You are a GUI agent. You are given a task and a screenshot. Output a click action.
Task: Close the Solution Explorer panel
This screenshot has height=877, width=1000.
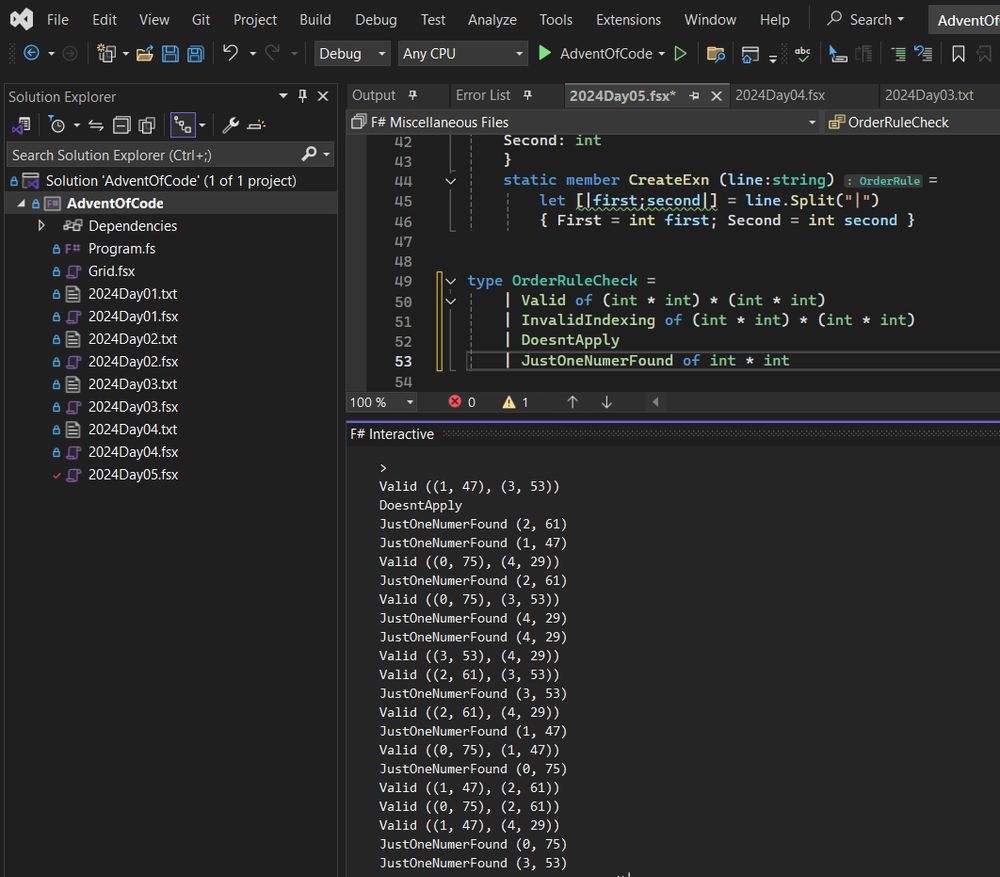point(323,96)
